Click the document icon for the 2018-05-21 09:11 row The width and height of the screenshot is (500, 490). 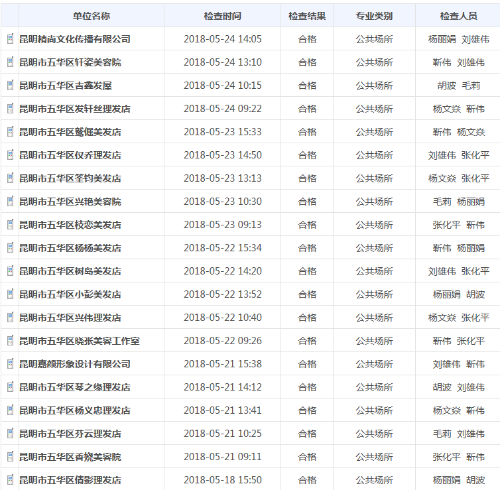pos(10,457)
